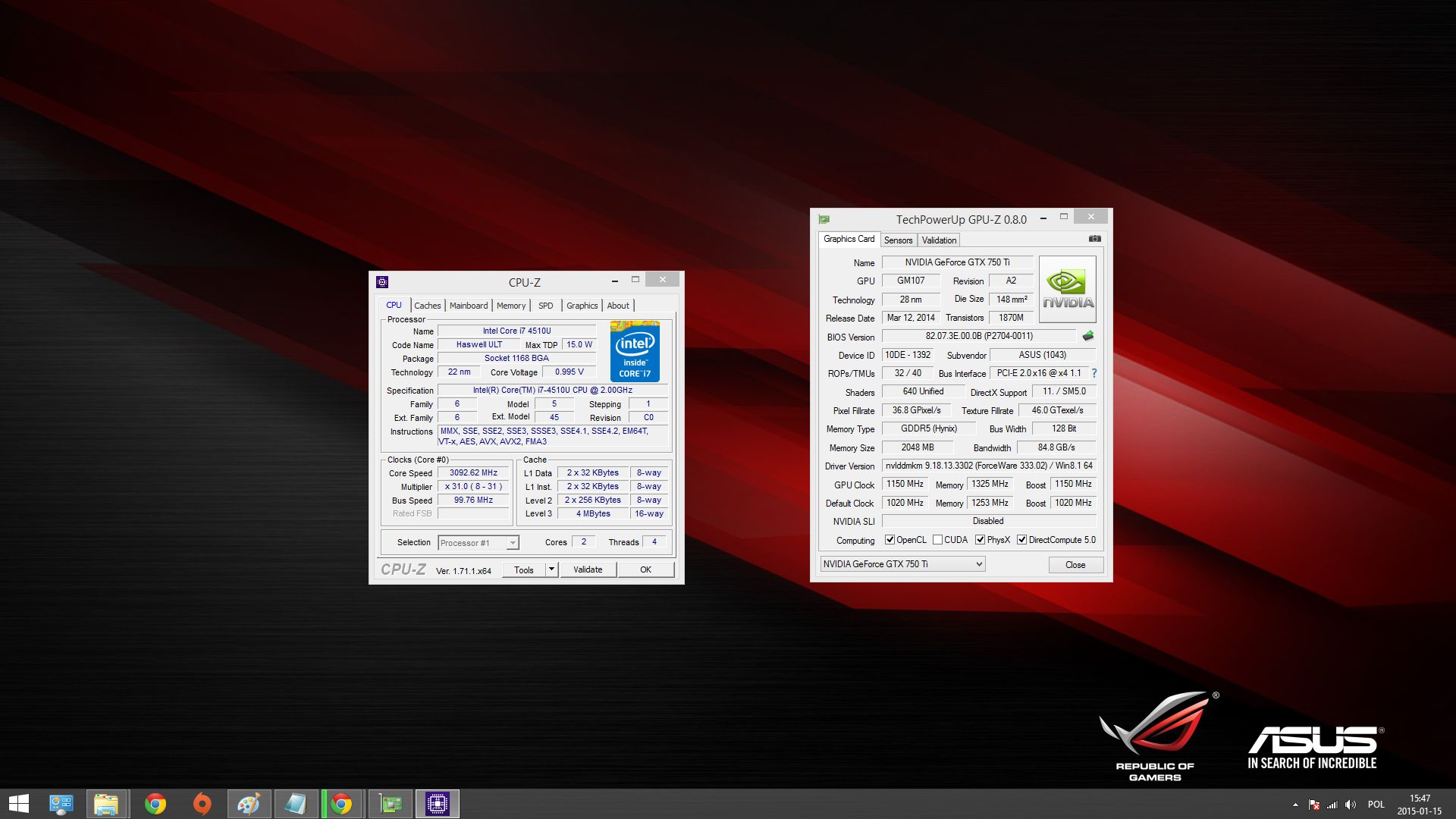1456x819 pixels.
Task: Click the GPU-Z screenshot camera icon
Action: pos(1094,239)
